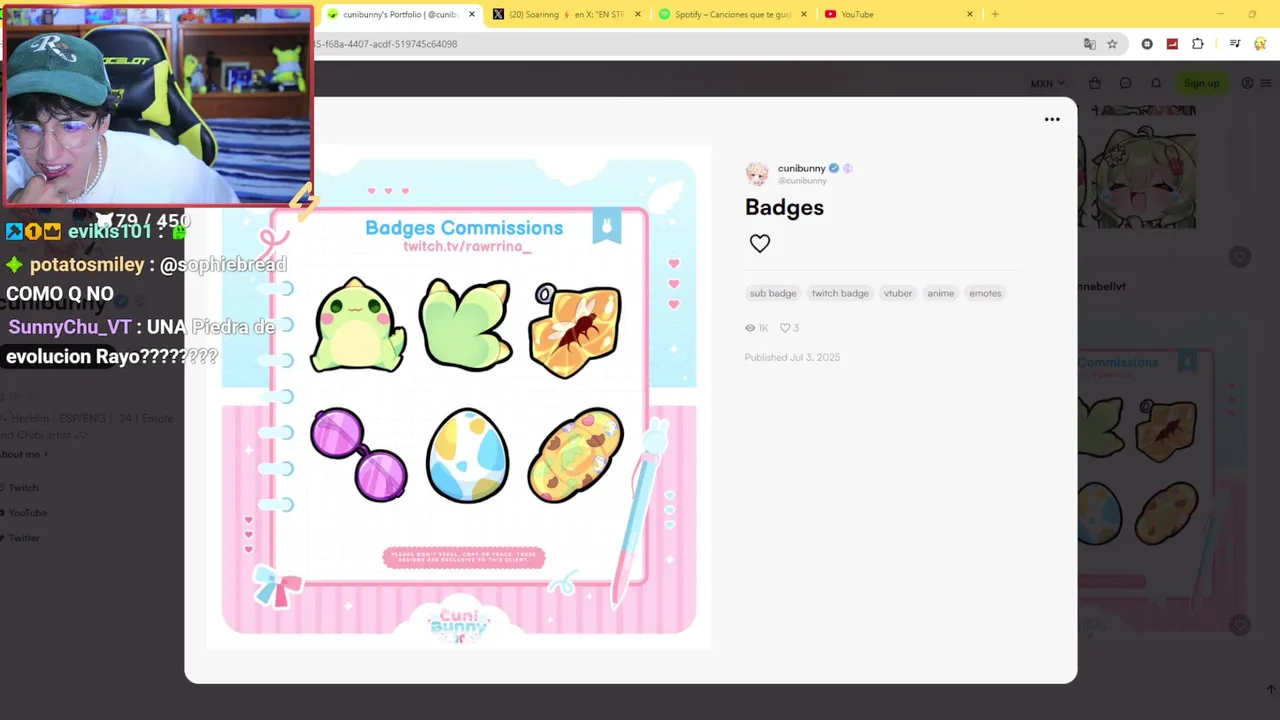Image resolution: width=1280 pixels, height=720 pixels.
Task: Click potatosmiley's chat message
Action: coord(146,279)
